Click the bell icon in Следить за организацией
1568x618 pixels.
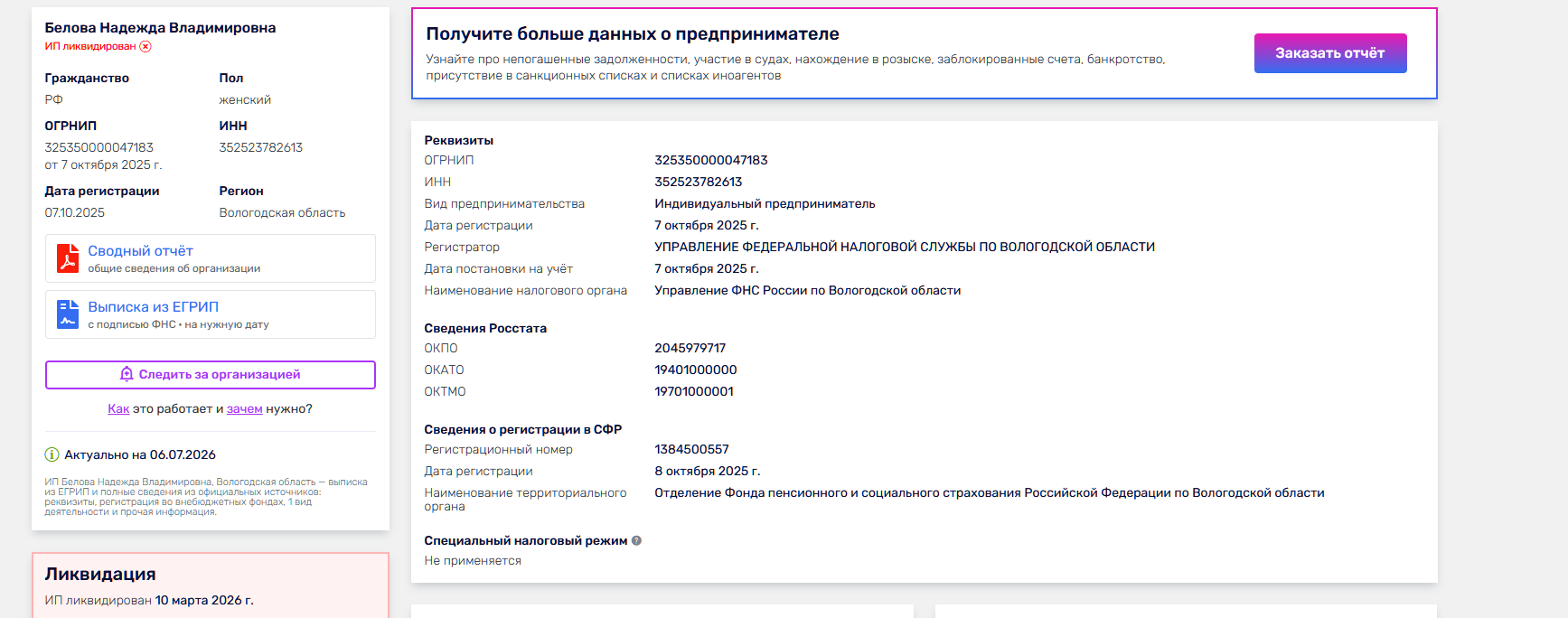(x=127, y=374)
